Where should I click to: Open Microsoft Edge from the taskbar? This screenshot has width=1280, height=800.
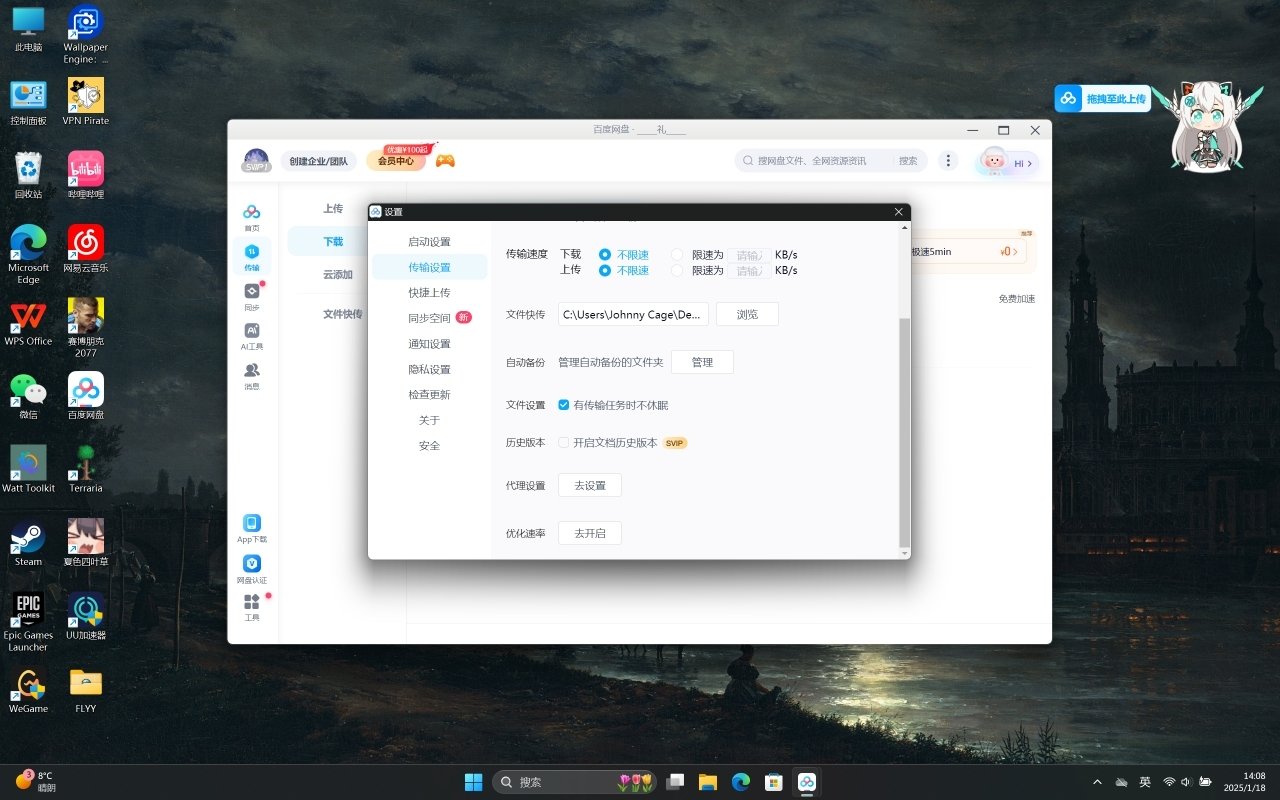coord(740,782)
